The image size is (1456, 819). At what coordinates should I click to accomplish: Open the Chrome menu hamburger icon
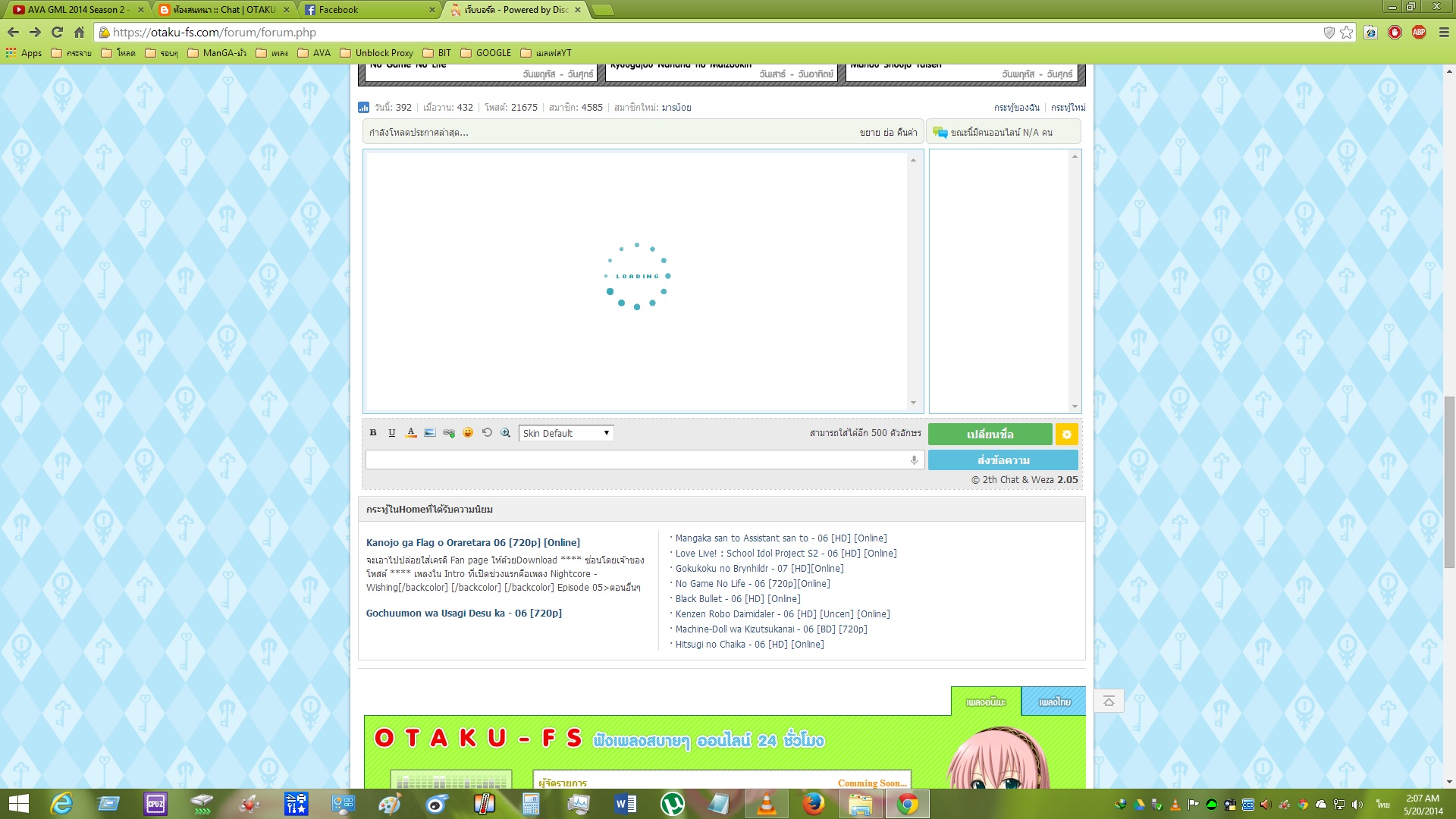pyautogui.click(x=1443, y=33)
